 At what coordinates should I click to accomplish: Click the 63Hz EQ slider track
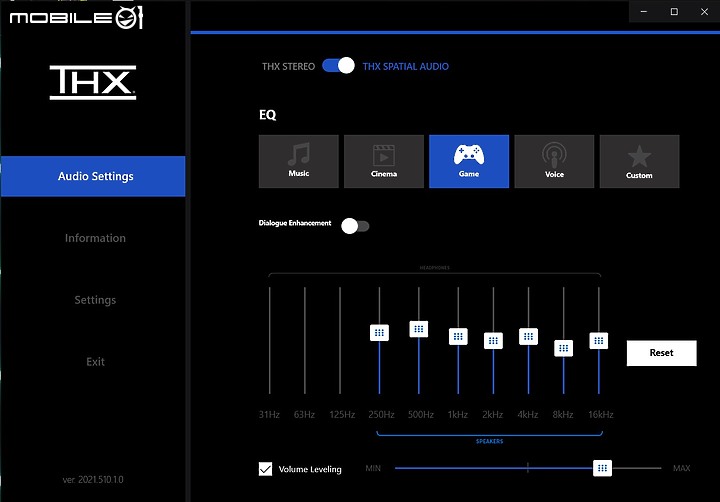click(305, 340)
